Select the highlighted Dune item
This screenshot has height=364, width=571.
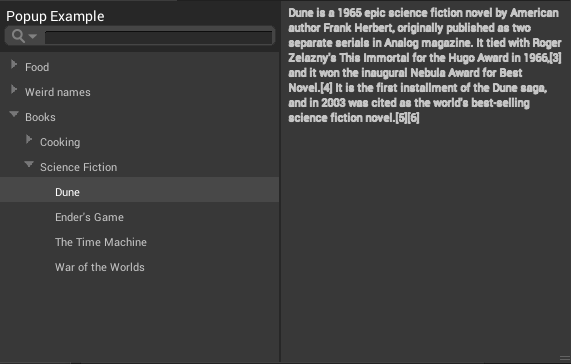click(139, 190)
